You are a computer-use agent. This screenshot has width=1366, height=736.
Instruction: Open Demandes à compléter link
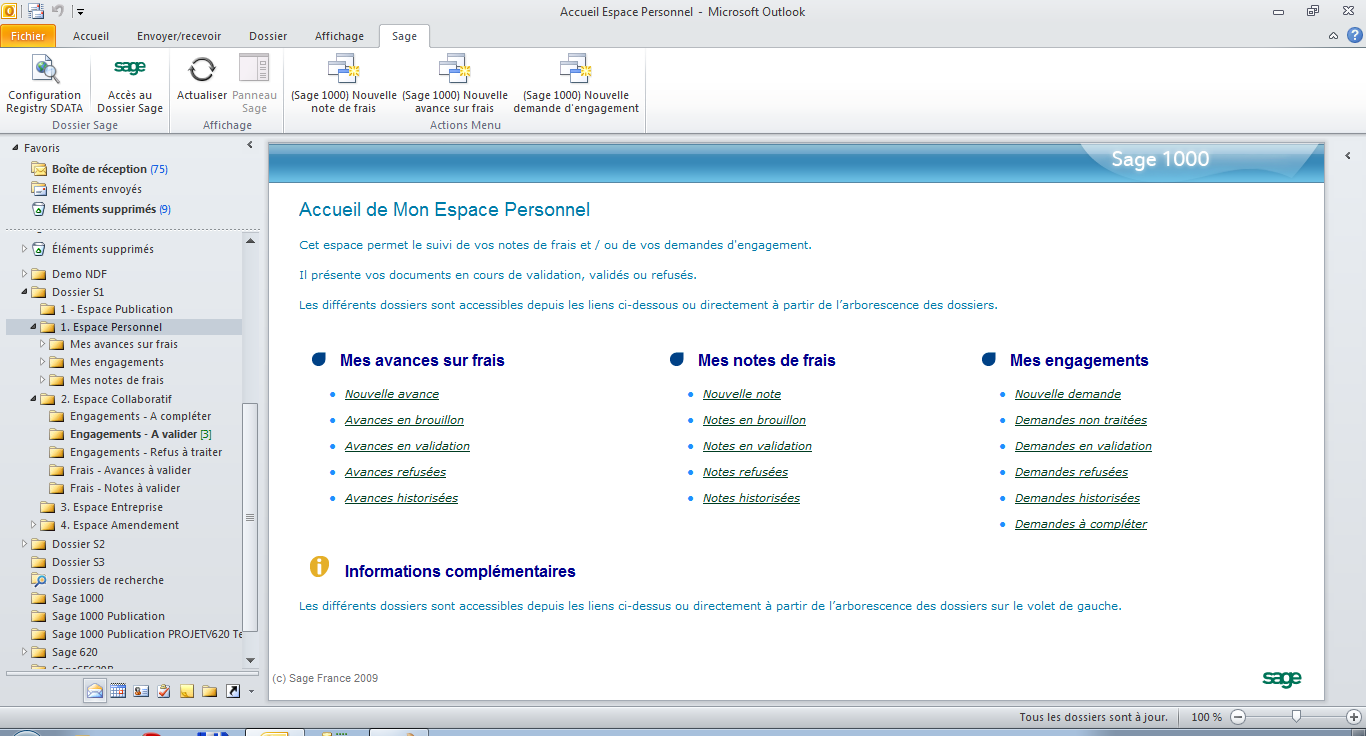(1081, 524)
